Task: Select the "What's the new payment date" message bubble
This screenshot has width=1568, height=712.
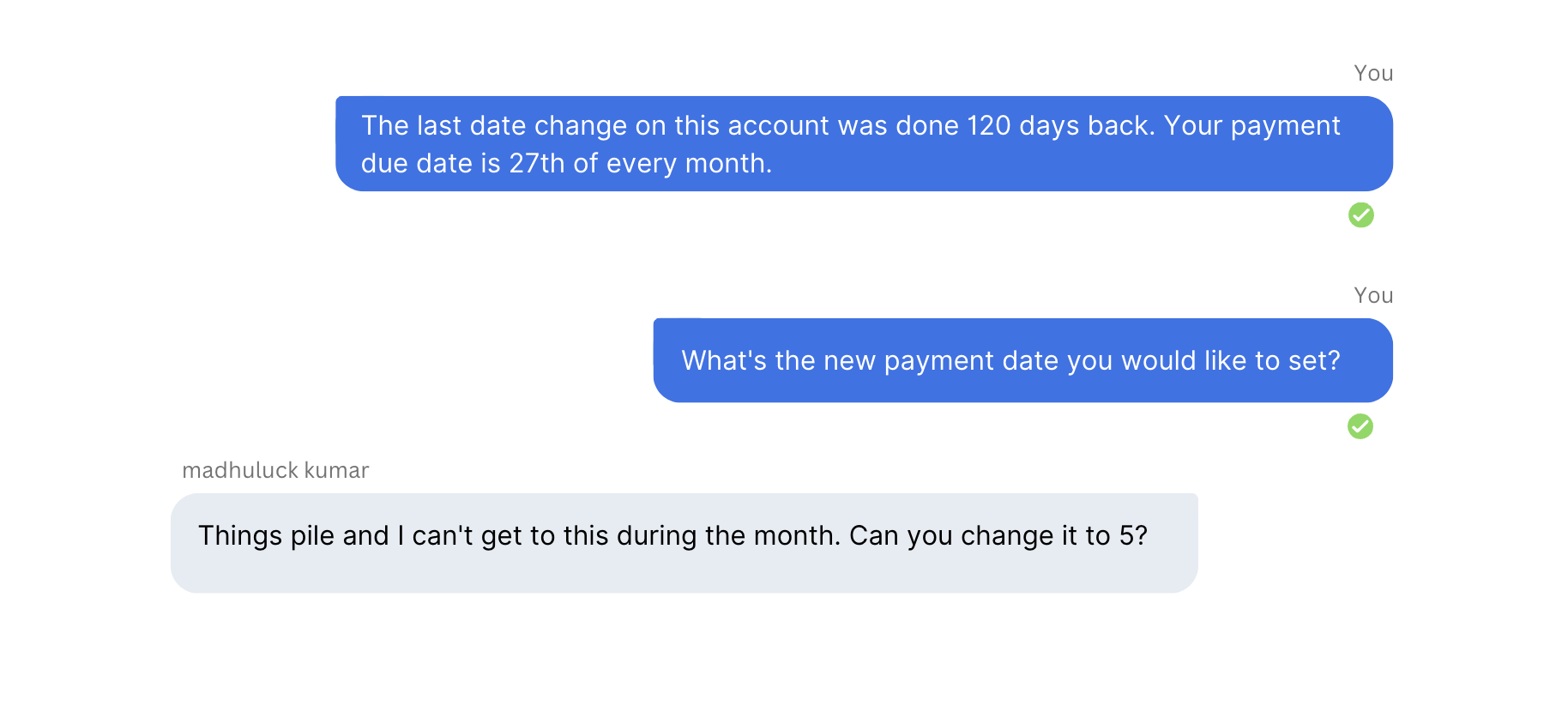Action: coord(1022,360)
